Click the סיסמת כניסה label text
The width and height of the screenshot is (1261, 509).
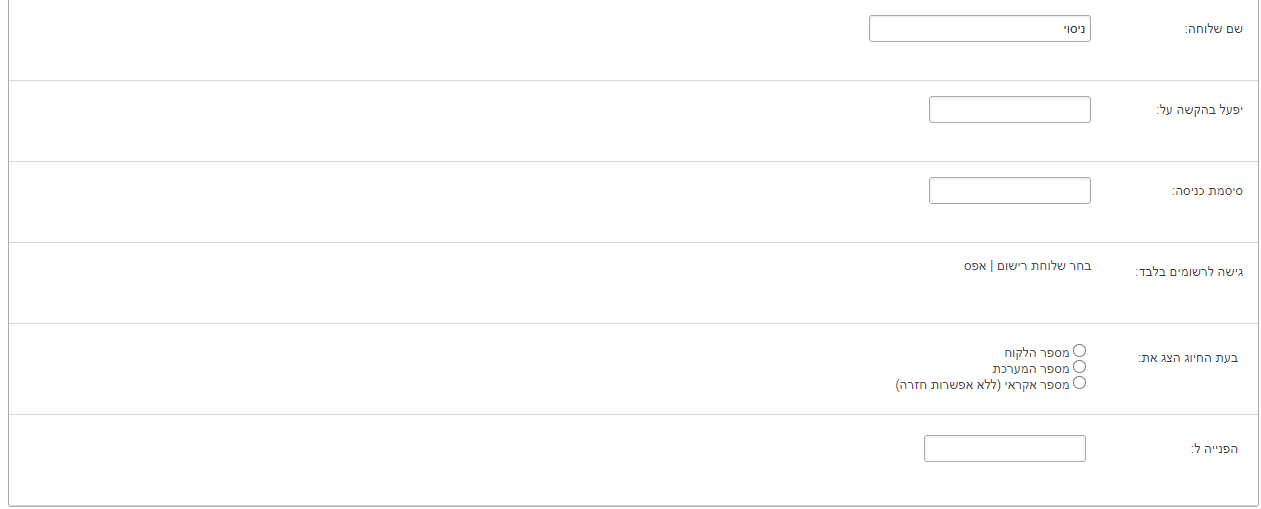1207,190
